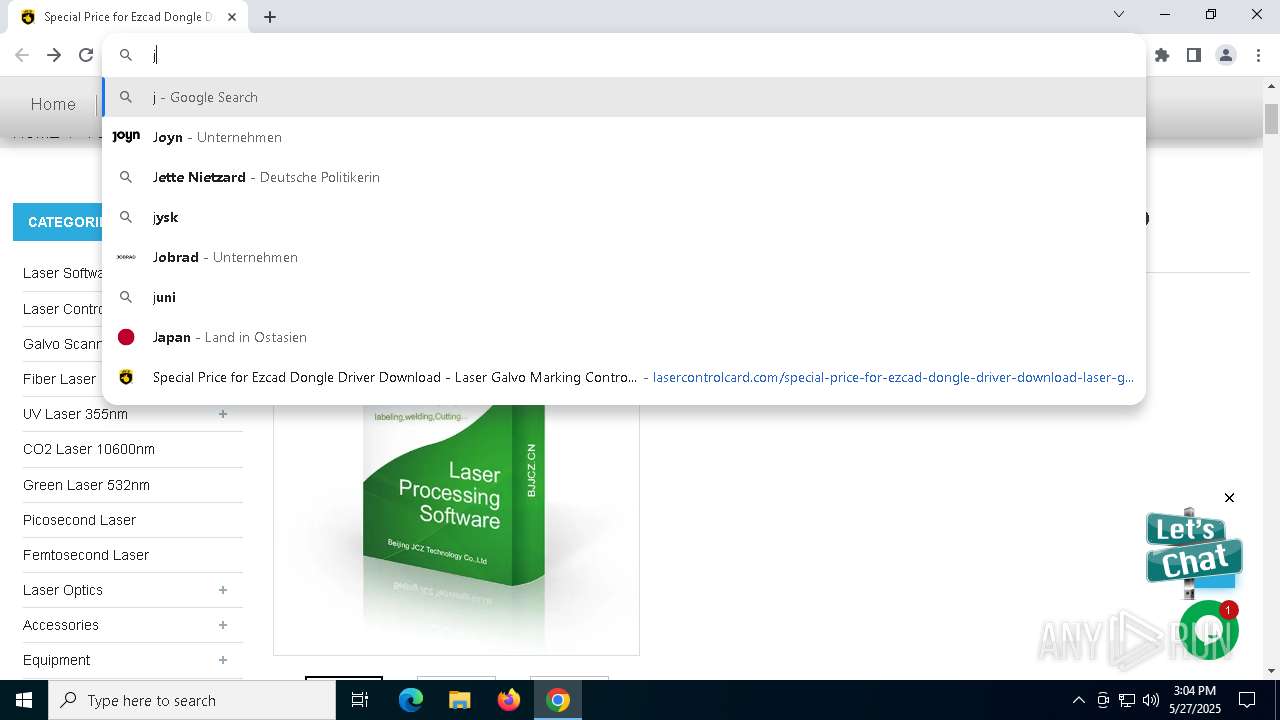Reload the page with refresh icon
1280x720 pixels.
86,55
